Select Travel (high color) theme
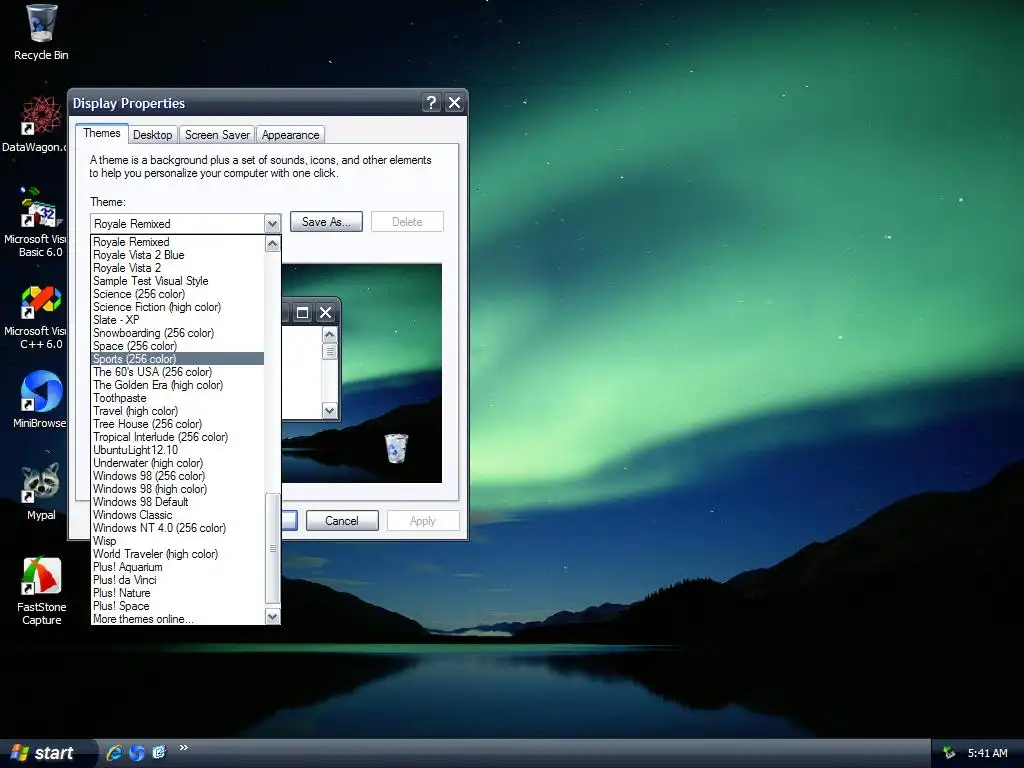 tap(178, 411)
